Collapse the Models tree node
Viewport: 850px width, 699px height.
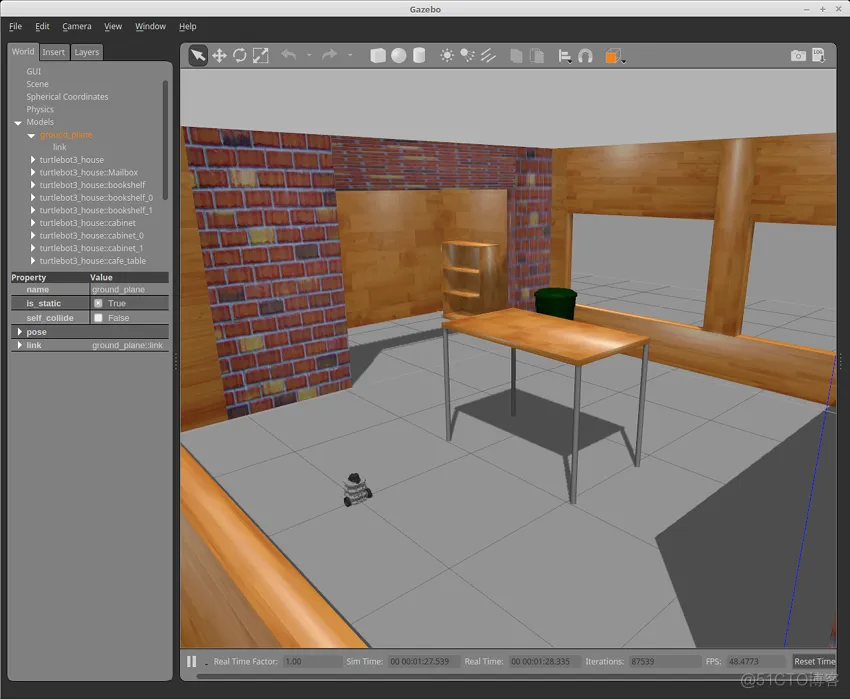(x=18, y=123)
